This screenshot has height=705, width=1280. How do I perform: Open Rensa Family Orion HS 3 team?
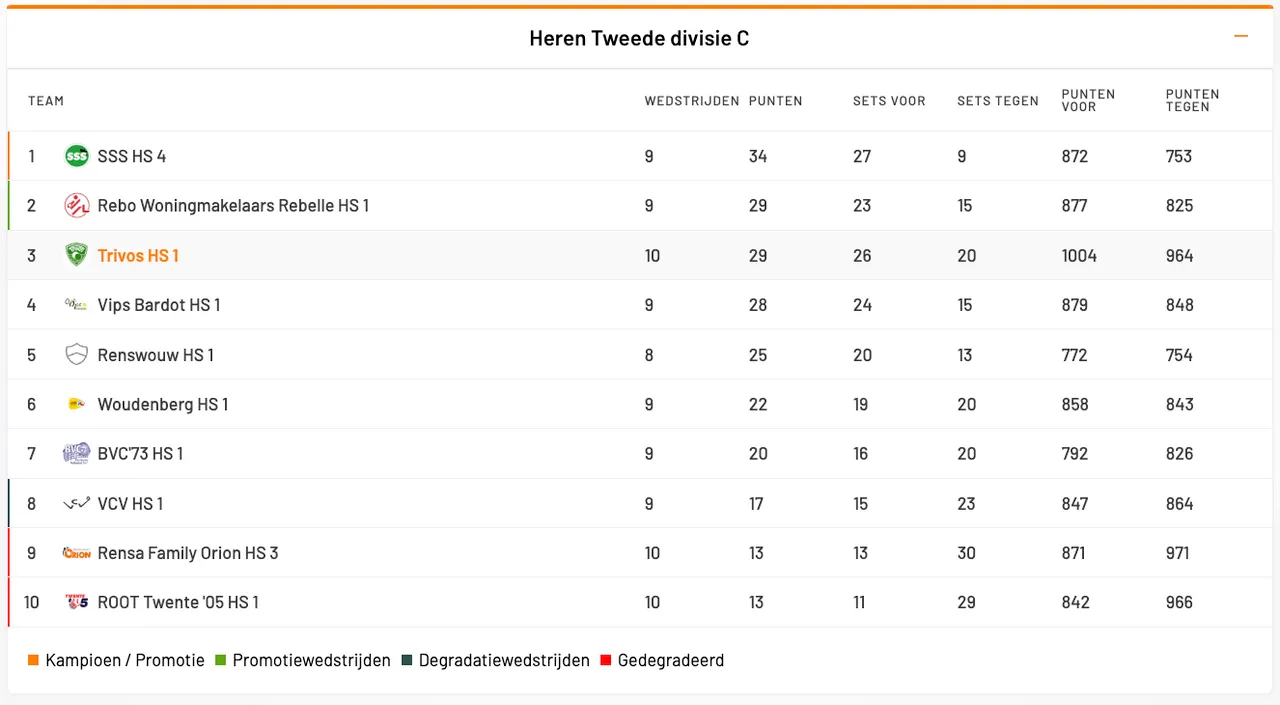188,554
